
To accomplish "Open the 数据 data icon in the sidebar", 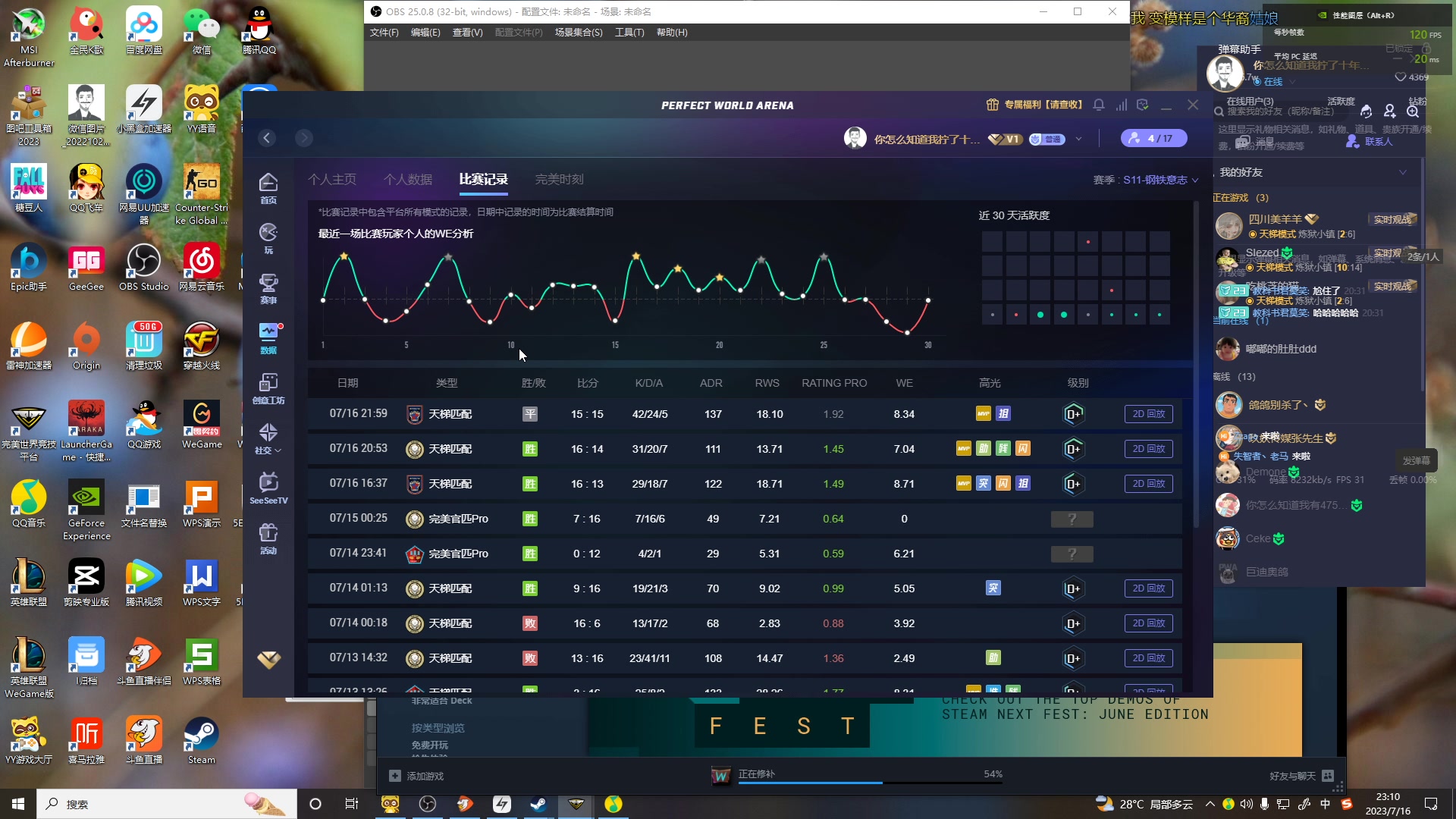I will 268,338.
